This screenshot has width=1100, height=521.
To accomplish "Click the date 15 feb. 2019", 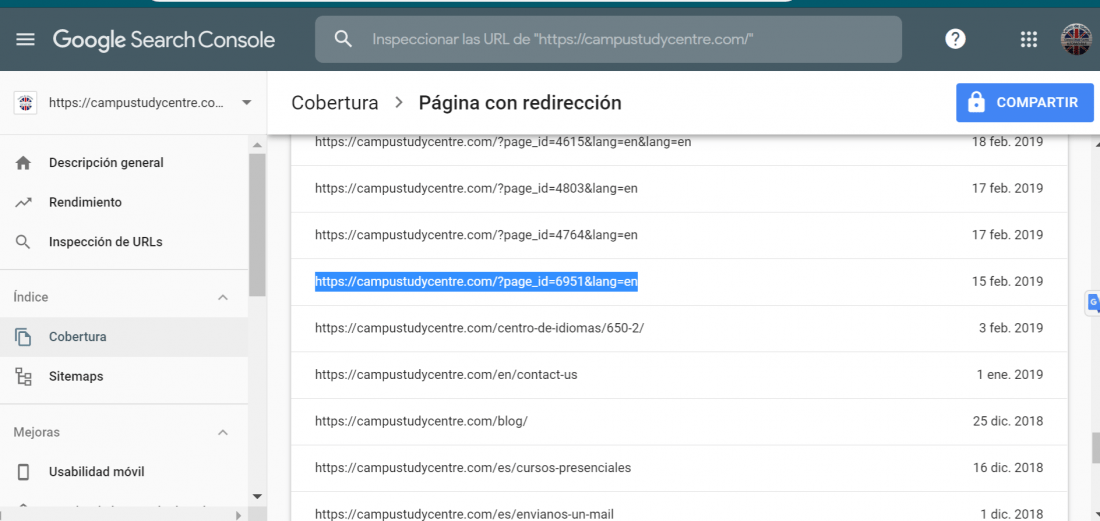I will 1007,282.
